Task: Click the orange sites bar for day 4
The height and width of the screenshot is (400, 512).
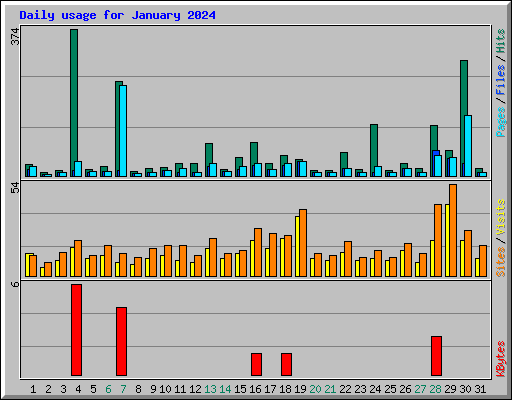Action: (78, 258)
